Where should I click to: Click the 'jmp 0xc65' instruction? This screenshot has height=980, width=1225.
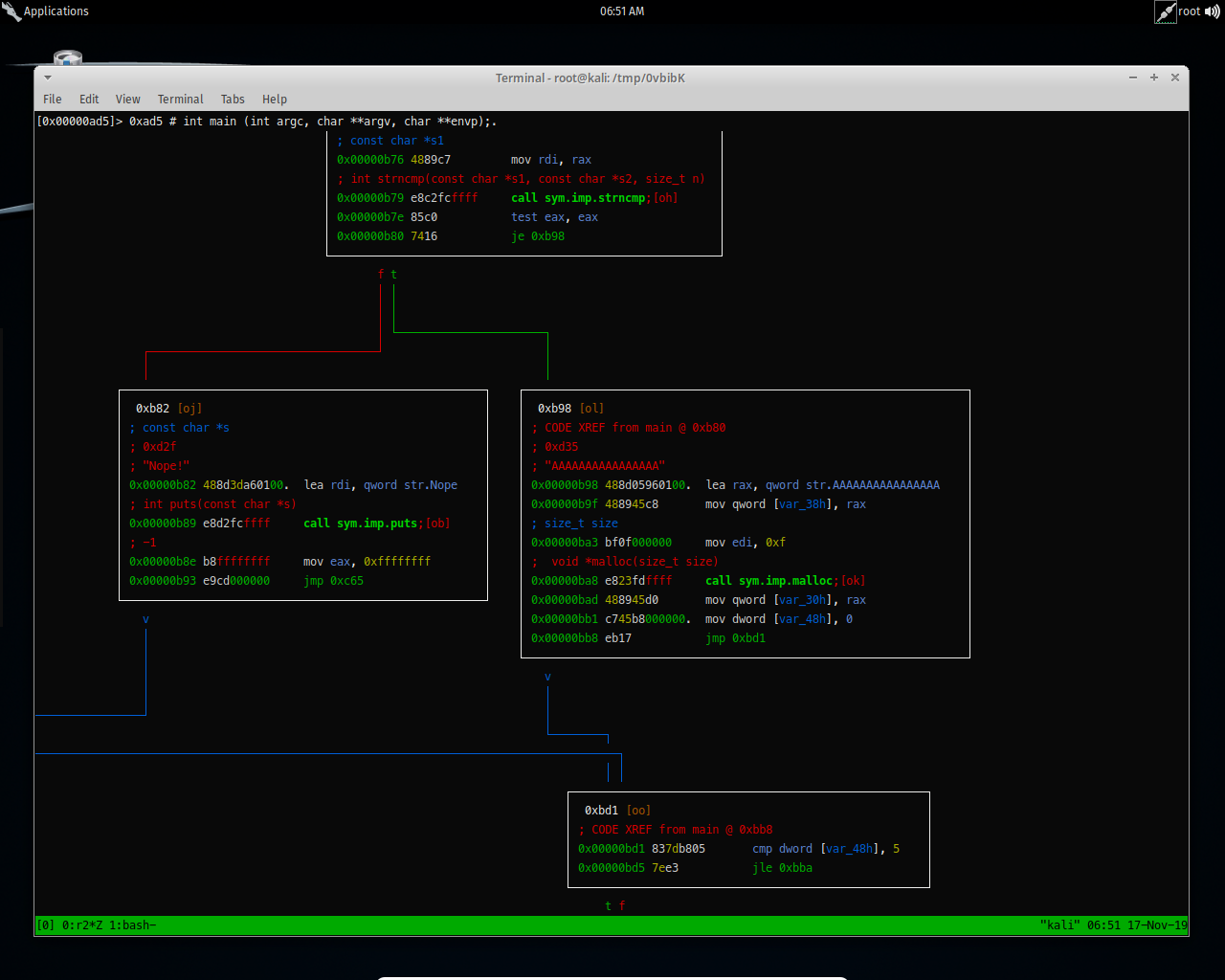point(333,581)
